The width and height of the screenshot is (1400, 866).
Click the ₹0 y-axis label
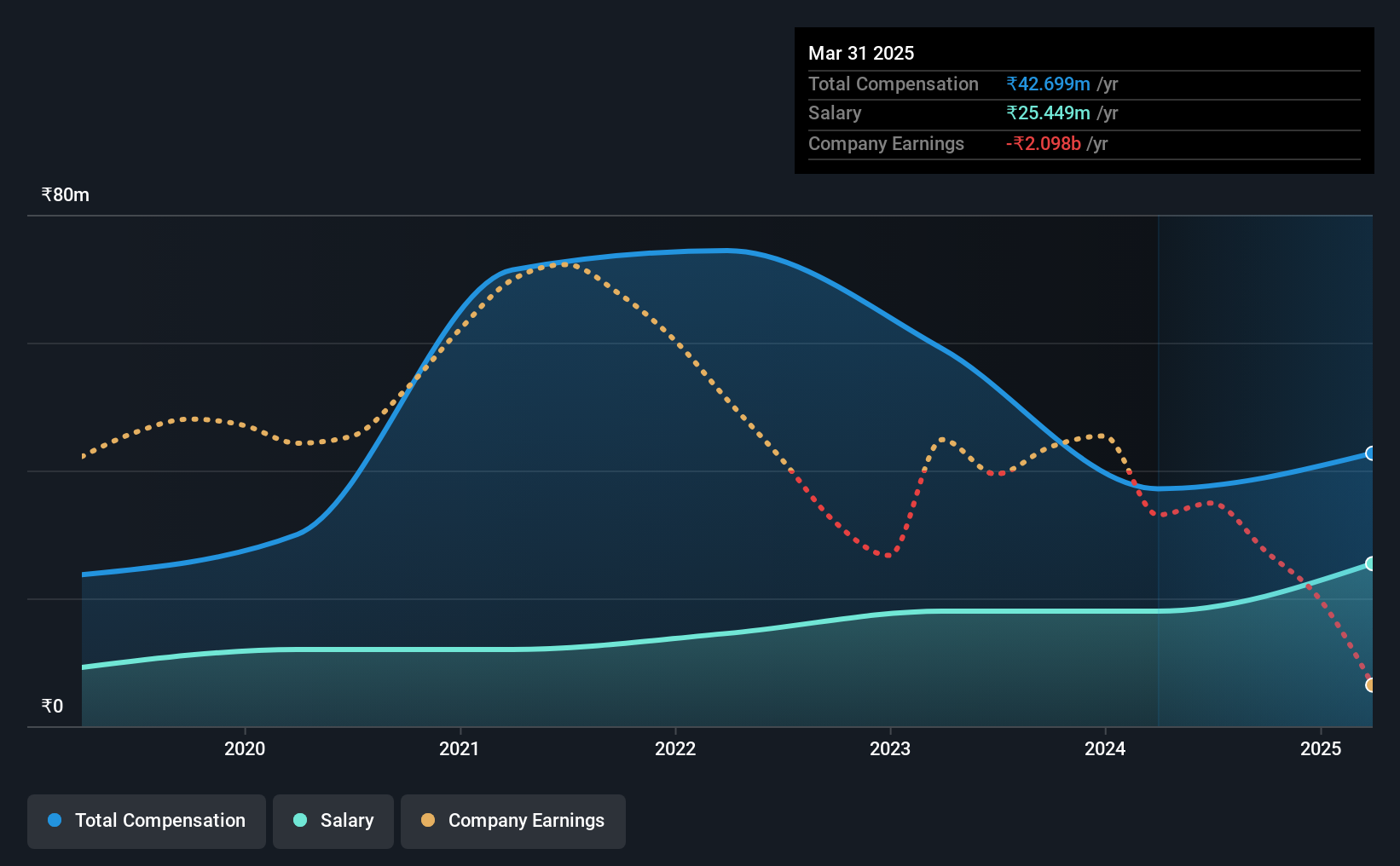tap(52, 706)
